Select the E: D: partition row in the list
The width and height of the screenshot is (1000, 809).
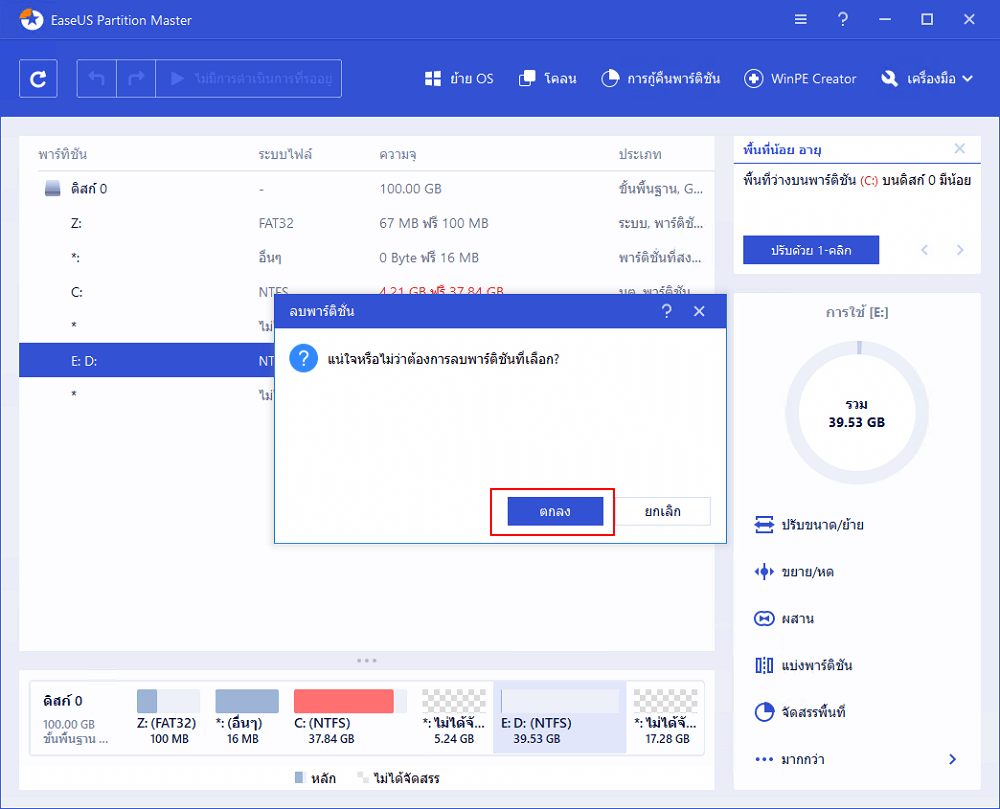click(x=147, y=360)
